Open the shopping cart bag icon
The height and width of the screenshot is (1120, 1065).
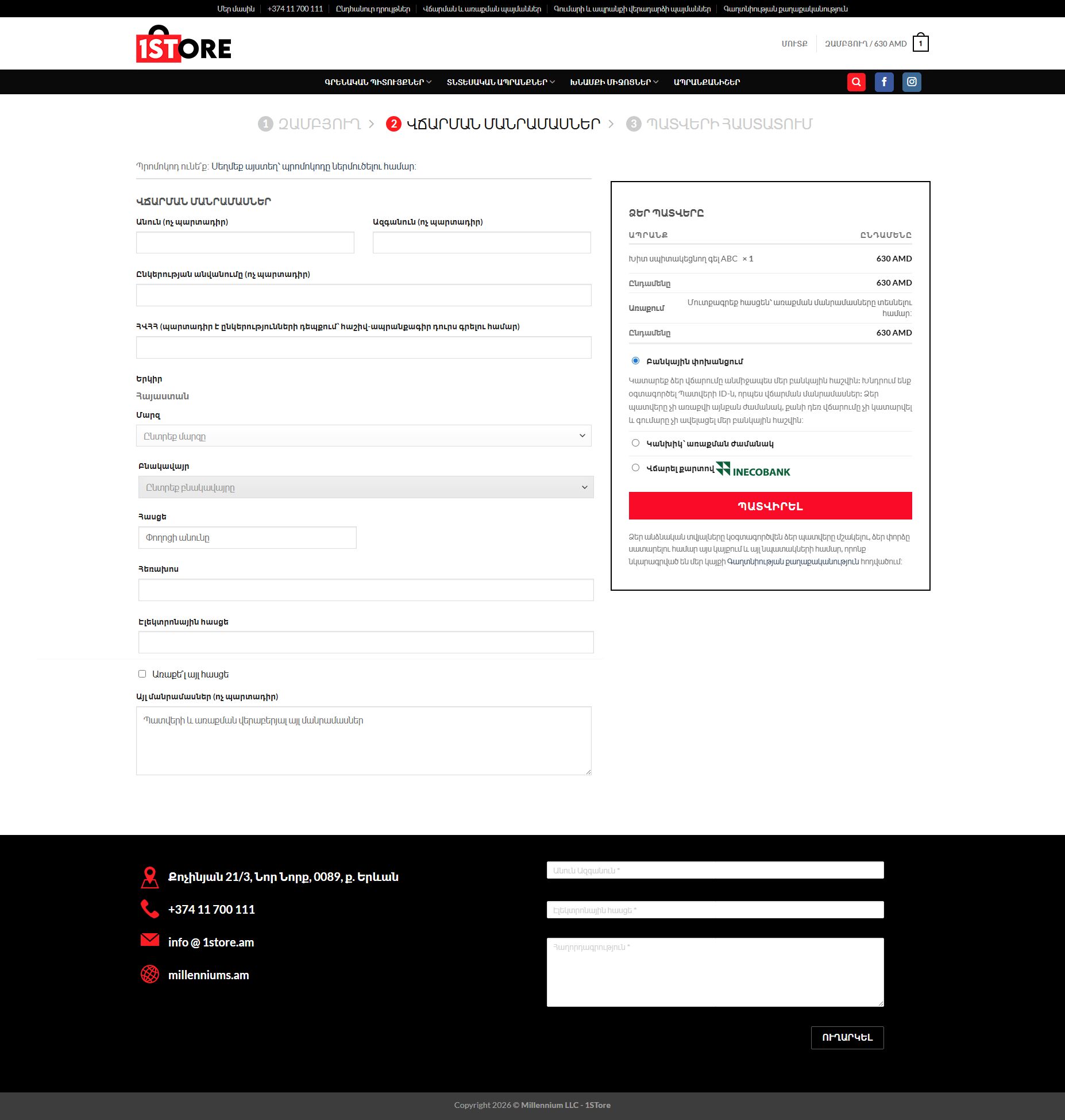920,44
